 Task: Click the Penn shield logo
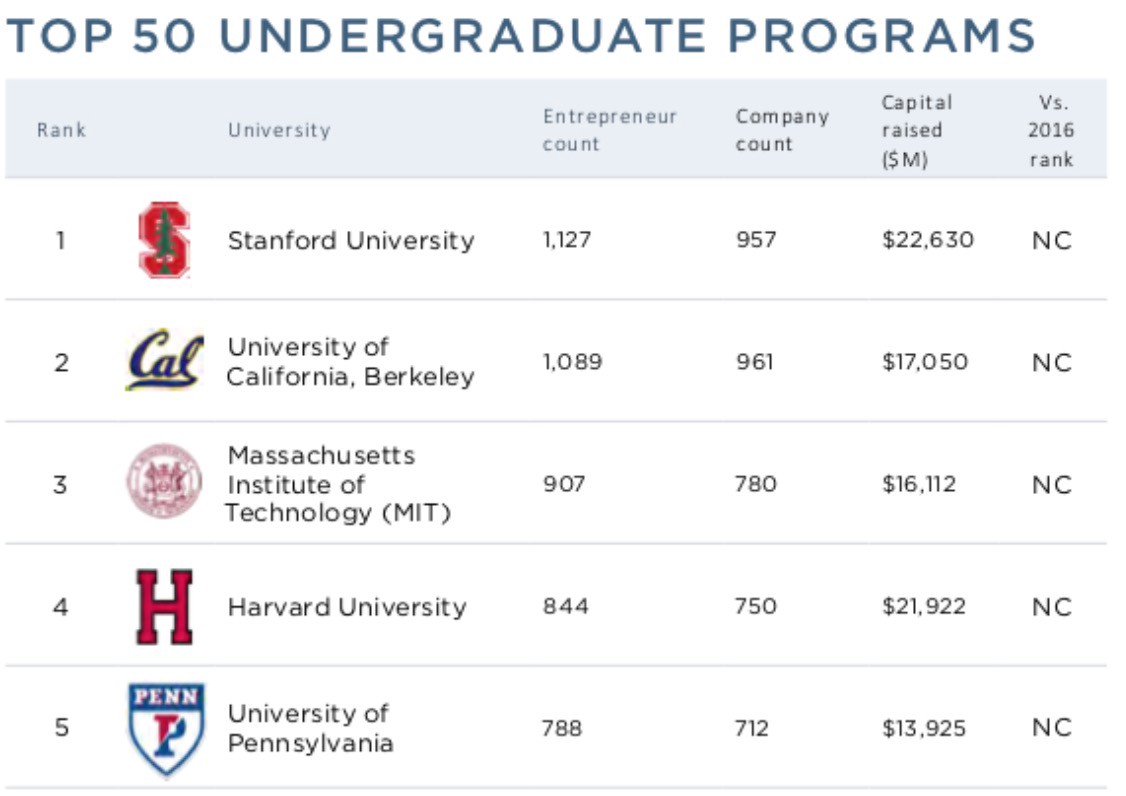coord(166,728)
